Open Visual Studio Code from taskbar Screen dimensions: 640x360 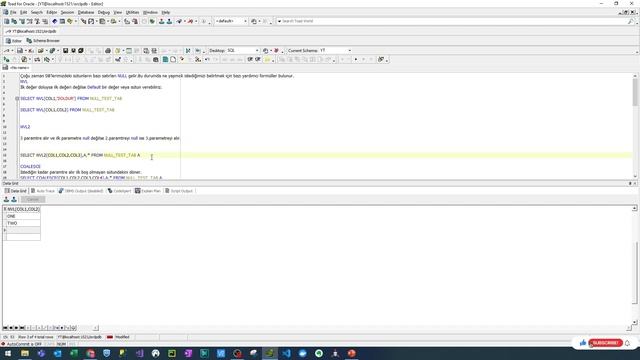(286, 353)
